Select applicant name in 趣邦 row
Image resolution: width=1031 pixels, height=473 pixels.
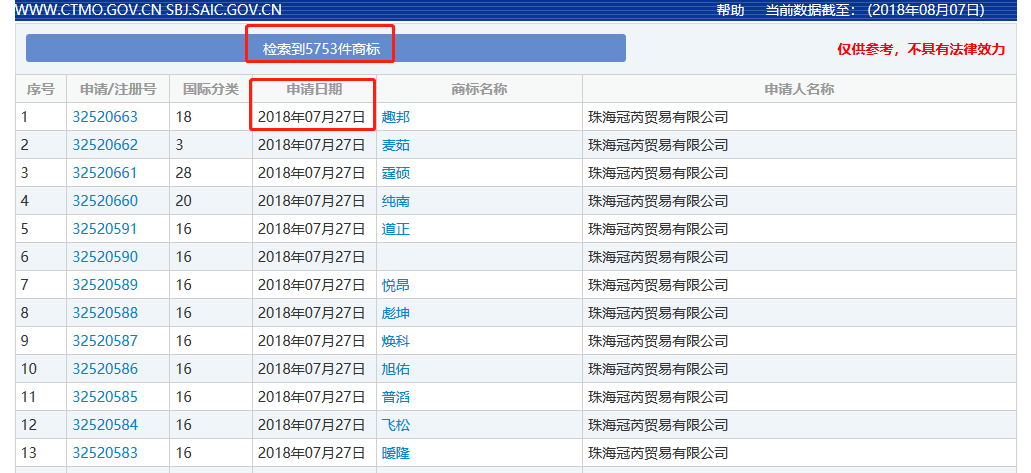click(658, 117)
